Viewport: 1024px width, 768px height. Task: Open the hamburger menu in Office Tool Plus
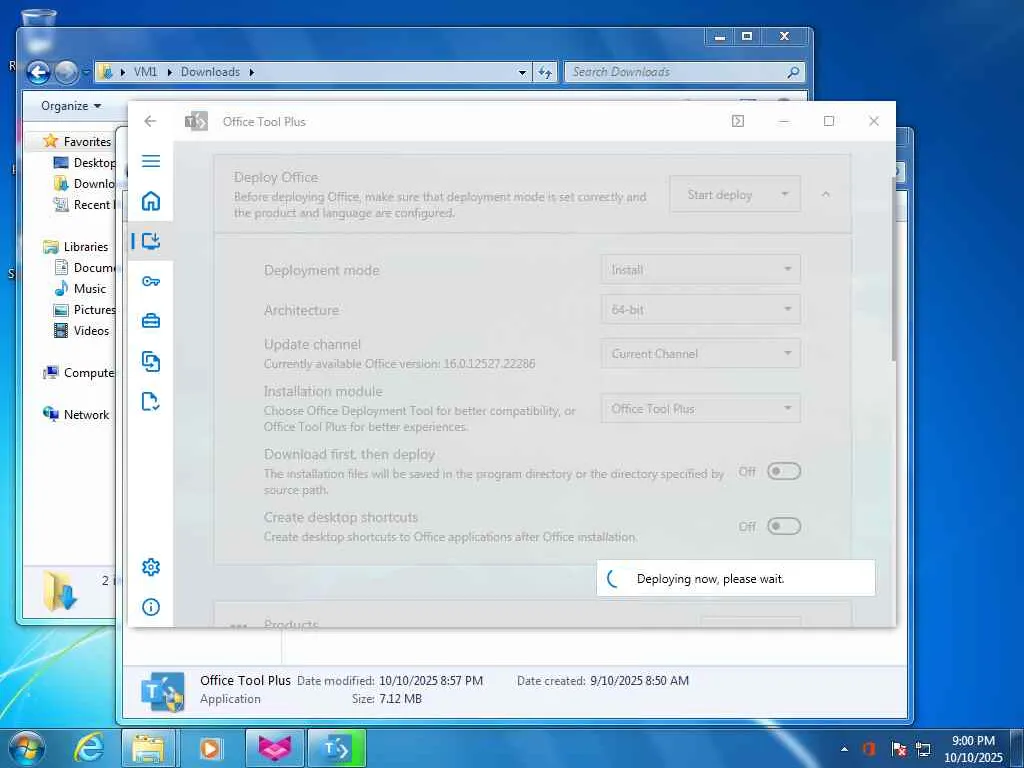coord(151,161)
